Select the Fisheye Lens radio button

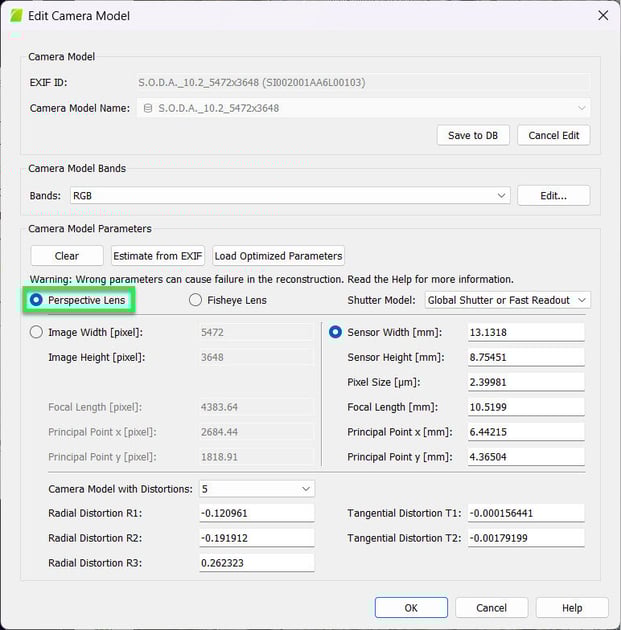click(x=196, y=300)
